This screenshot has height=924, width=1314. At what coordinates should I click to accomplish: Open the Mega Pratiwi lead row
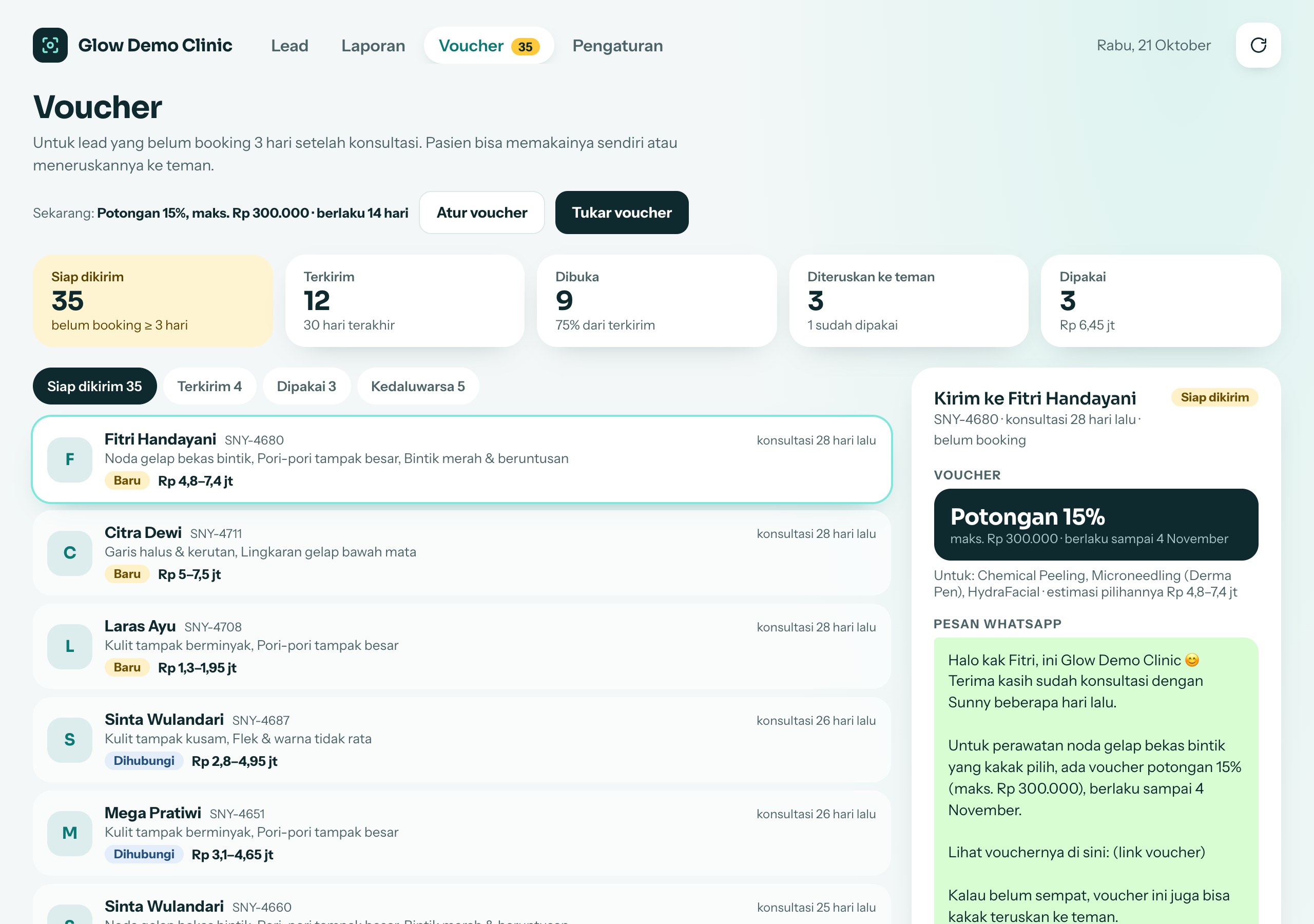tap(462, 833)
